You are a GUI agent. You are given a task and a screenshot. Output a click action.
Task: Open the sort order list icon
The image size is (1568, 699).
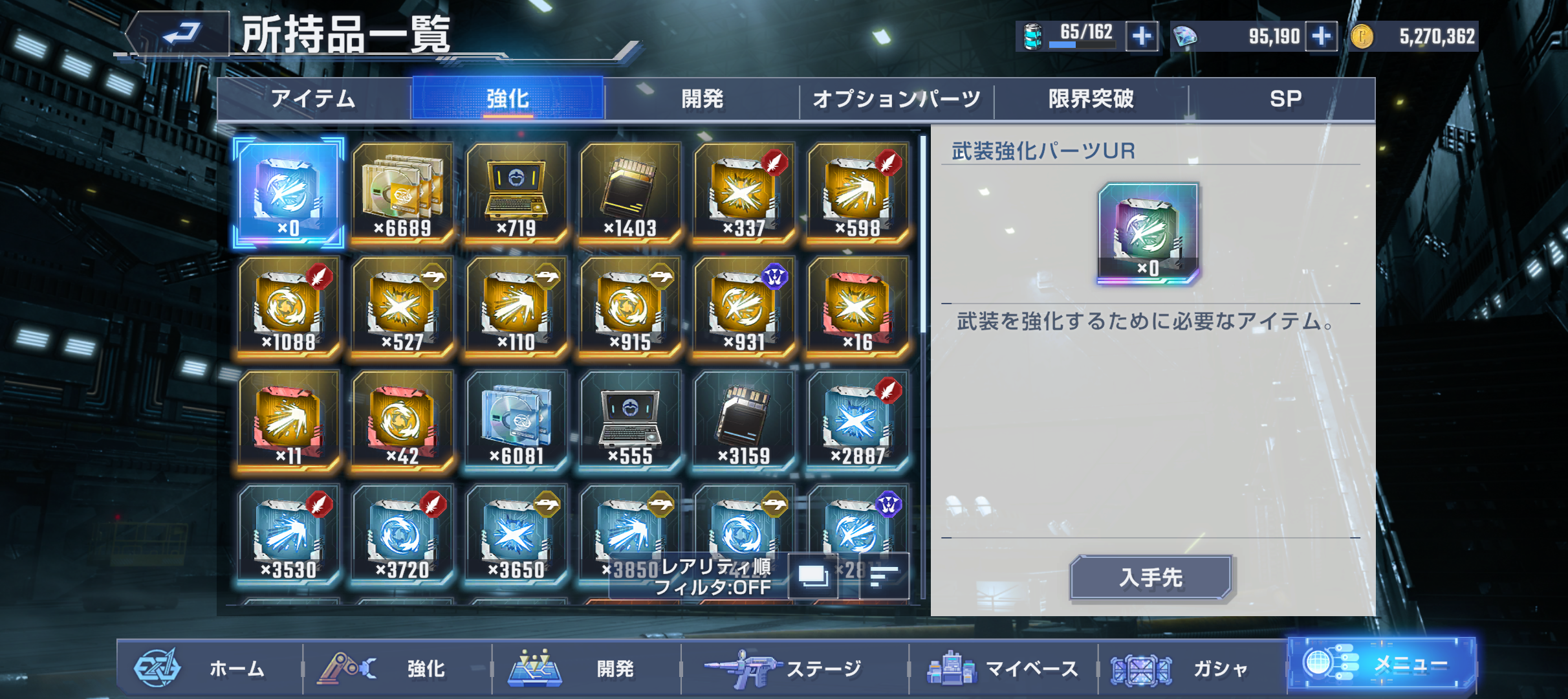(884, 575)
